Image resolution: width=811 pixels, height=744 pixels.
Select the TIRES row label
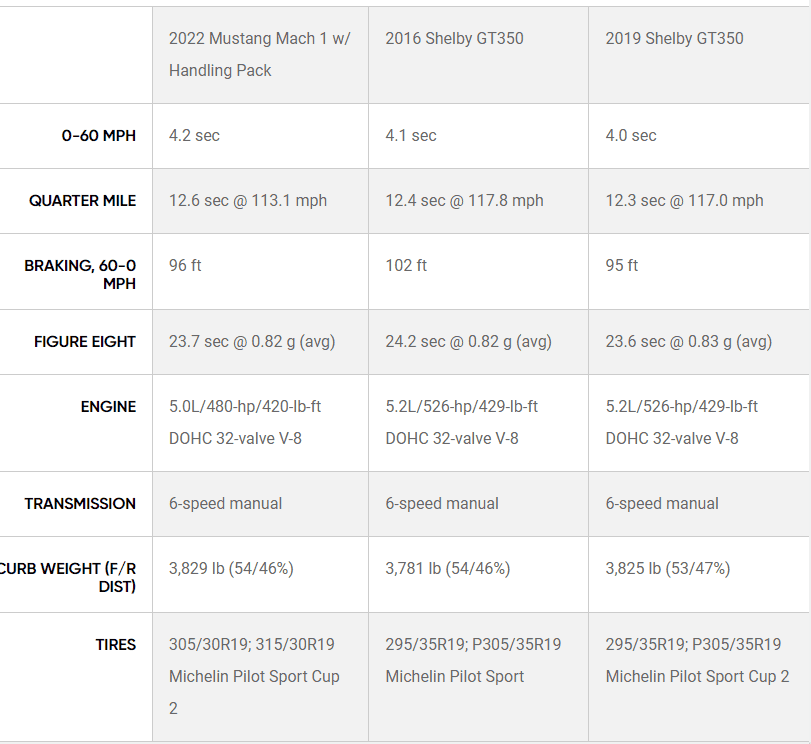[115, 645]
